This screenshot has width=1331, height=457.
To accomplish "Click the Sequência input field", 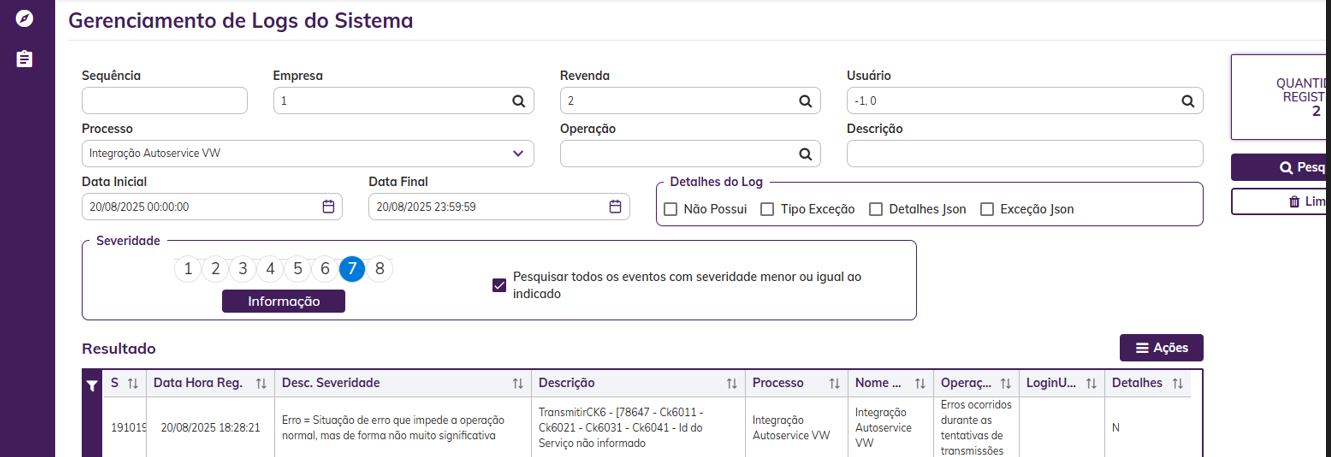I will click(164, 101).
